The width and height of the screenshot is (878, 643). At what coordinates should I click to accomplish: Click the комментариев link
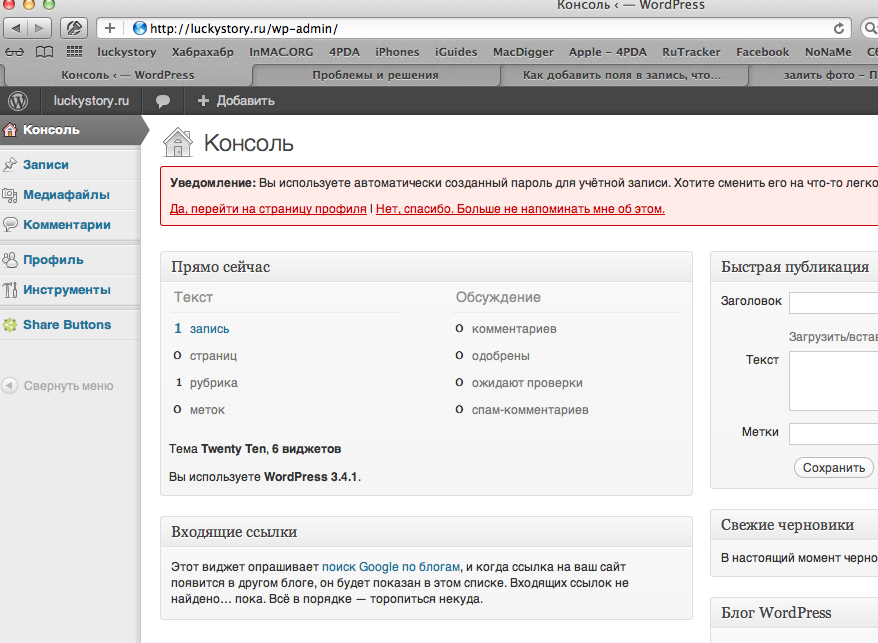point(514,329)
